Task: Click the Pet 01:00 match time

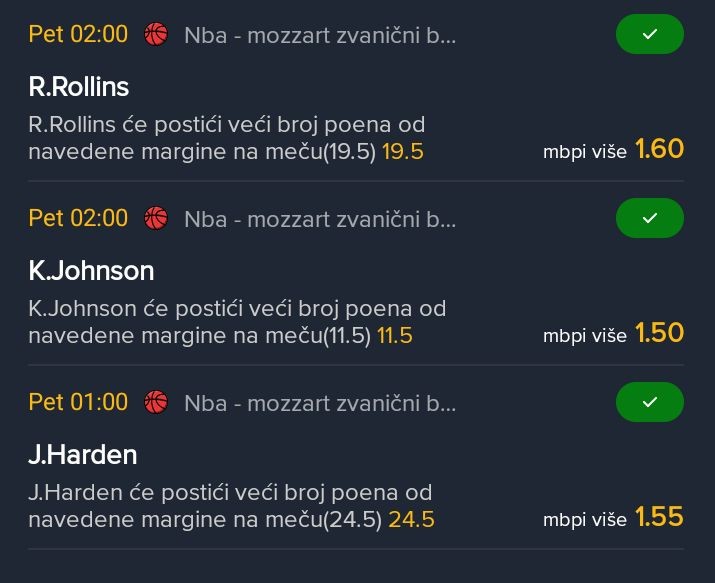Action: pos(78,402)
